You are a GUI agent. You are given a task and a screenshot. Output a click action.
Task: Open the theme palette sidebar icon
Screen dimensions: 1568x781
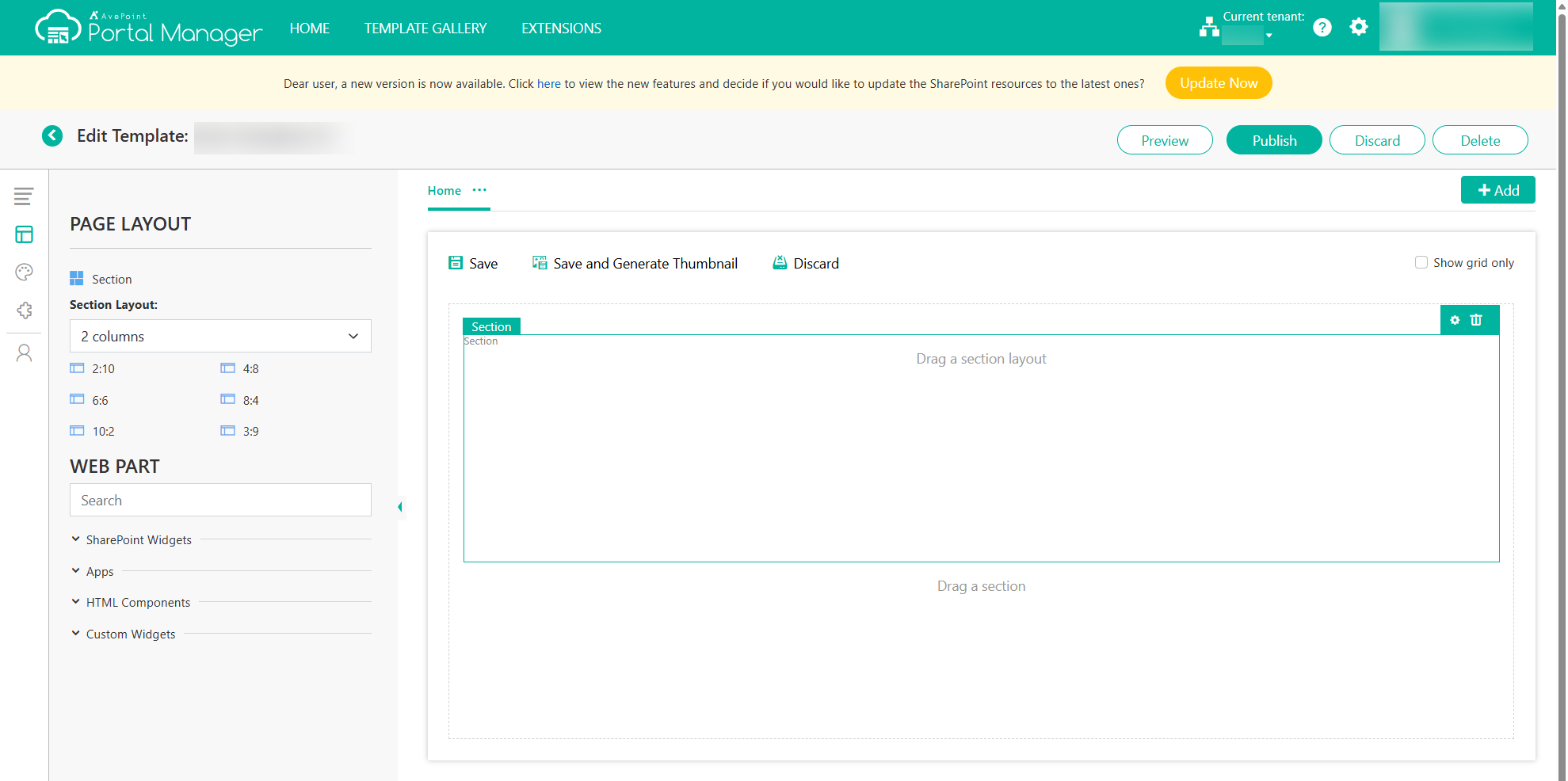click(x=24, y=272)
